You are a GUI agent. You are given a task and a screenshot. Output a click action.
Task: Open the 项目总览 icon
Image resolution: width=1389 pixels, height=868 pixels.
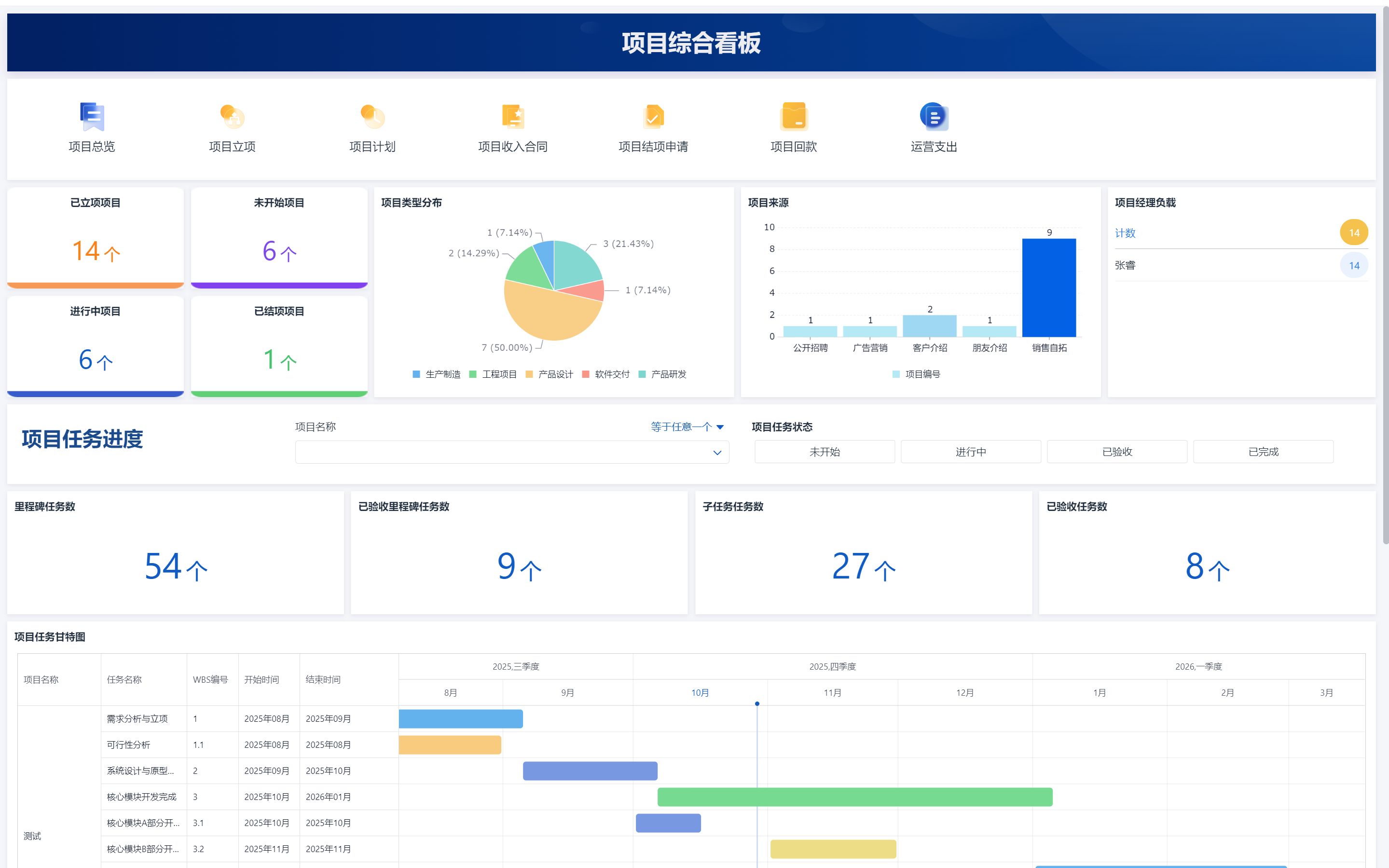pos(92,117)
